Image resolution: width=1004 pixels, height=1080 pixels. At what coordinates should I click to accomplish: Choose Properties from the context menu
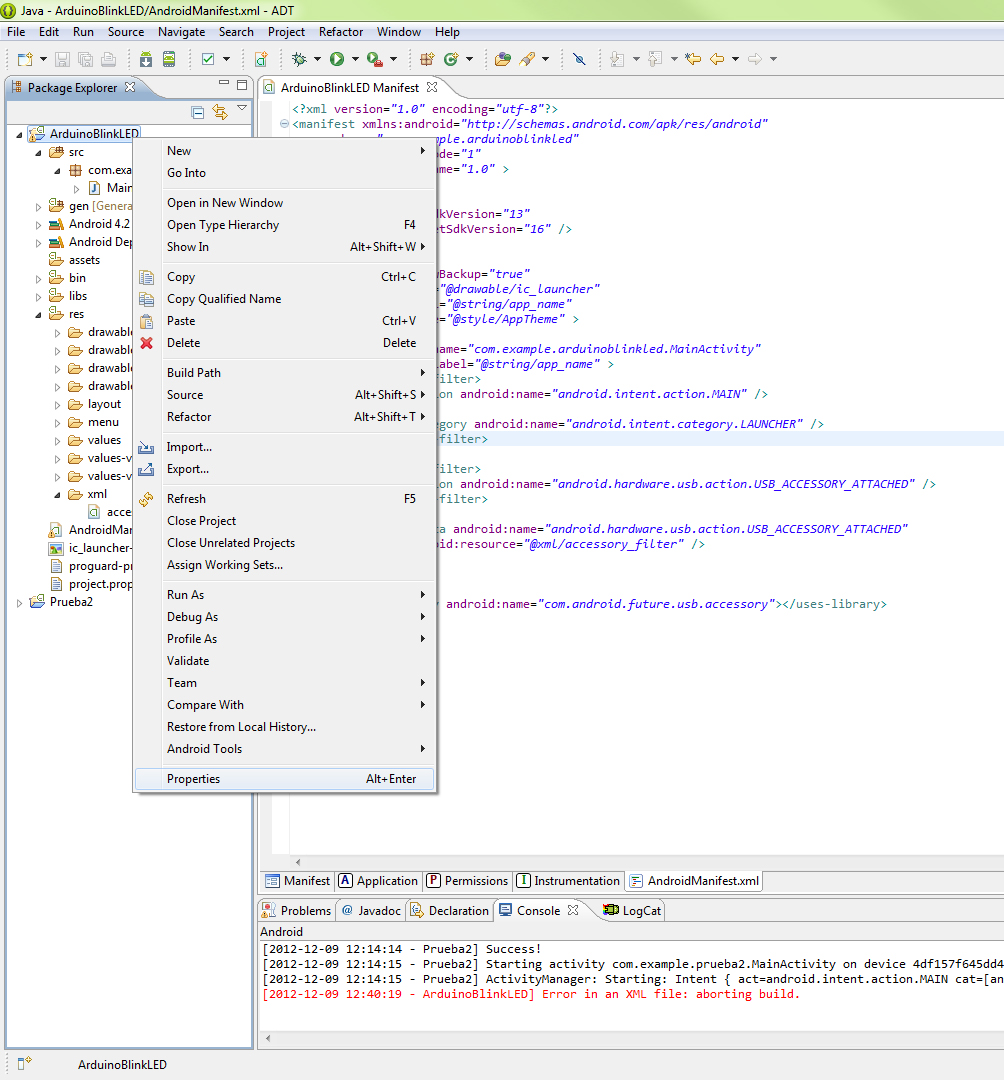click(x=193, y=779)
